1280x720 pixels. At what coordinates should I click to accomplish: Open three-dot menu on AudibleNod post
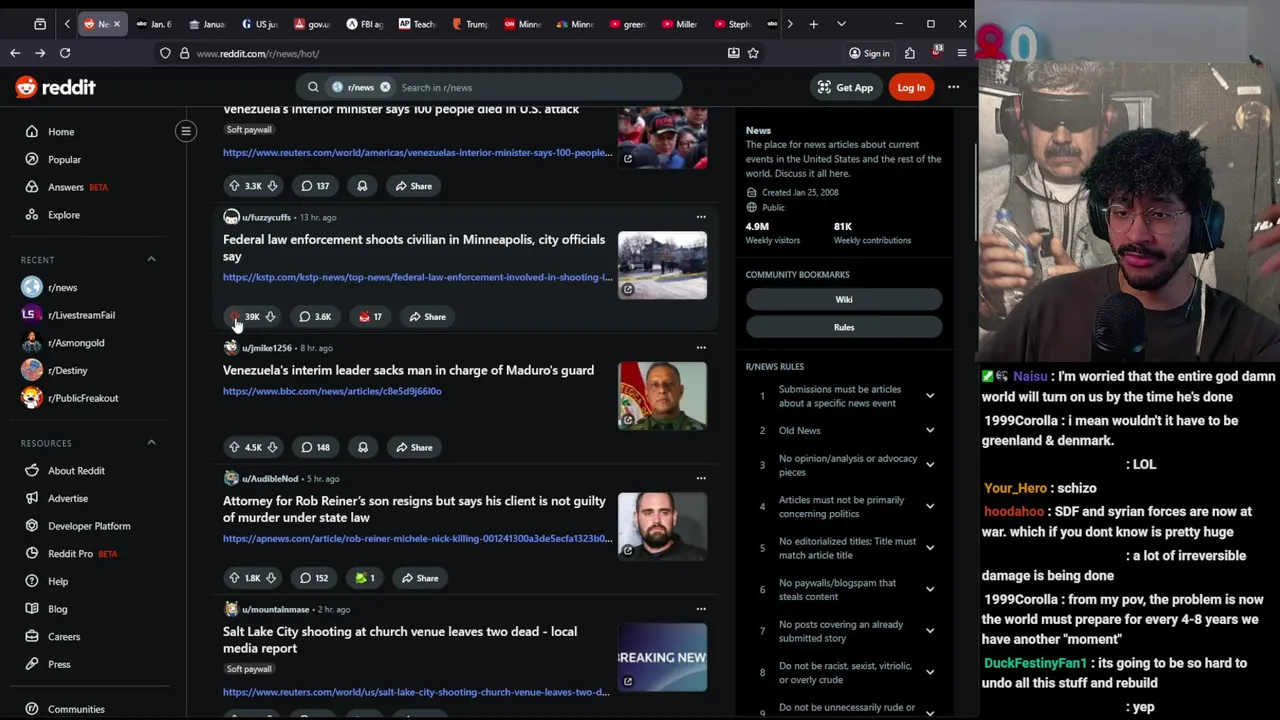click(x=701, y=478)
